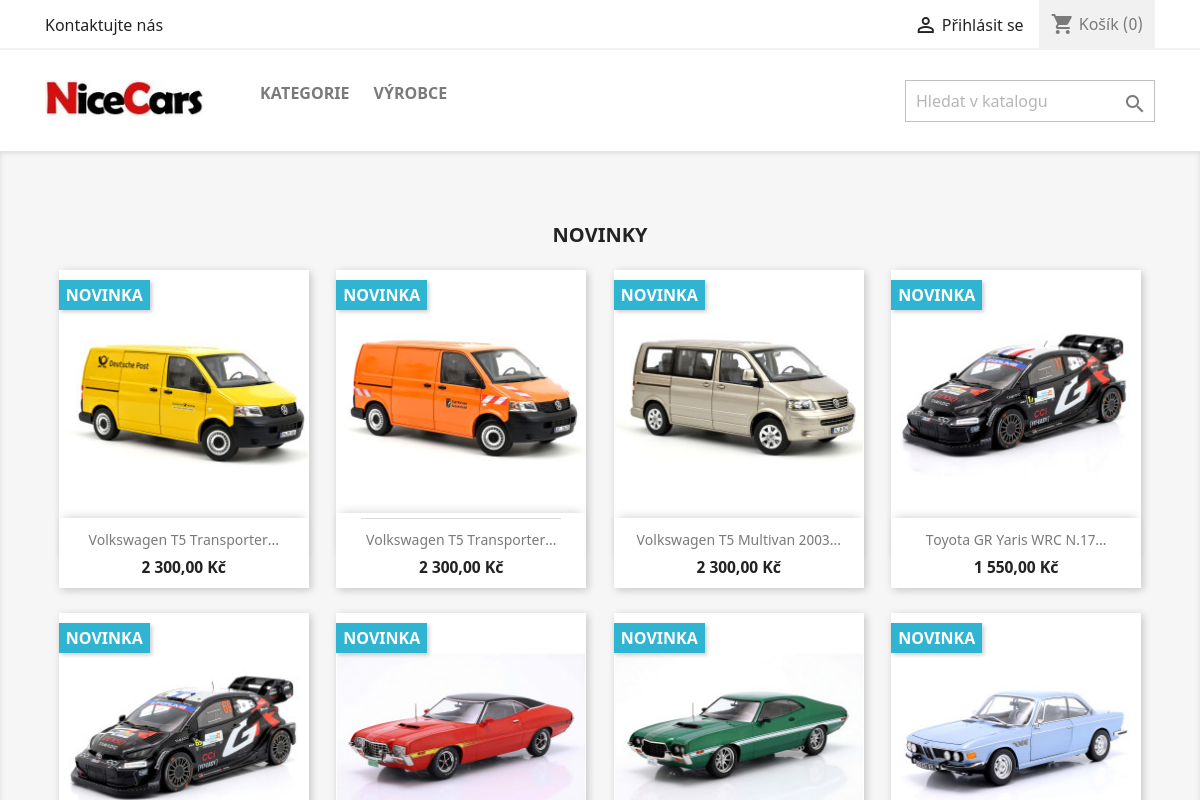This screenshot has width=1200, height=800.
Task: Open the beige Volkswagen Multivan thumbnail
Action: [x=739, y=394]
